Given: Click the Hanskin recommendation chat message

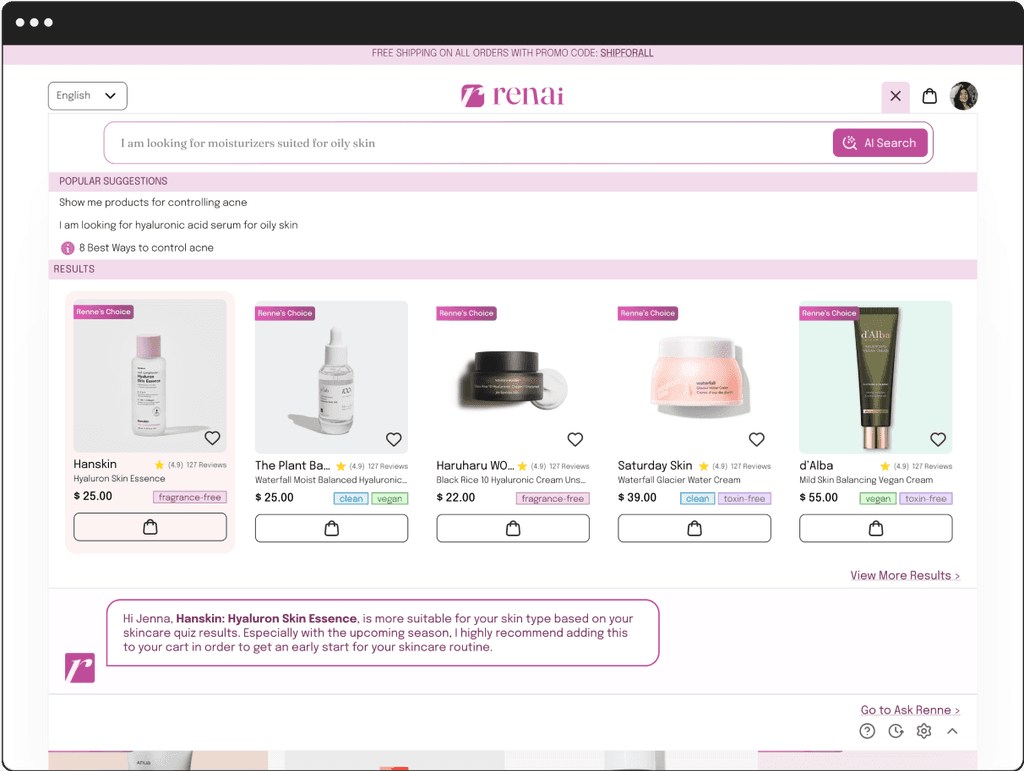Looking at the screenshot, I should click(x=383, y=633).
